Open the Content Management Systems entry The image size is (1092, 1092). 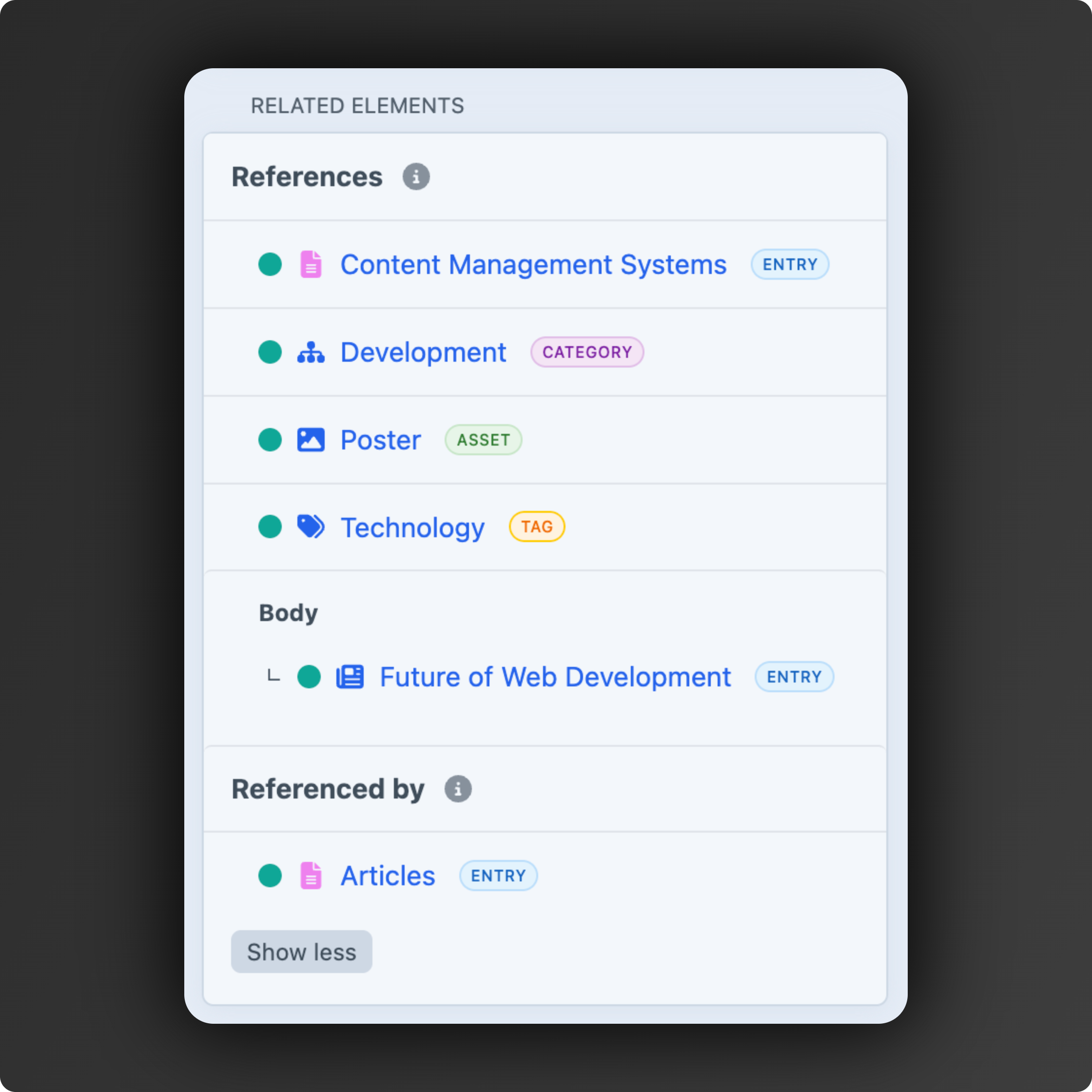(x=533, y=264)
